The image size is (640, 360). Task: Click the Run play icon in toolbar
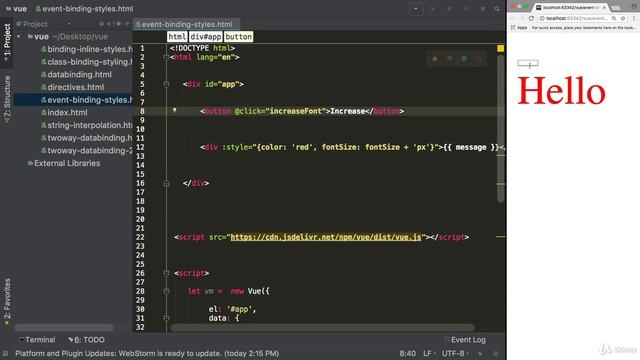[x=433, y=9]
